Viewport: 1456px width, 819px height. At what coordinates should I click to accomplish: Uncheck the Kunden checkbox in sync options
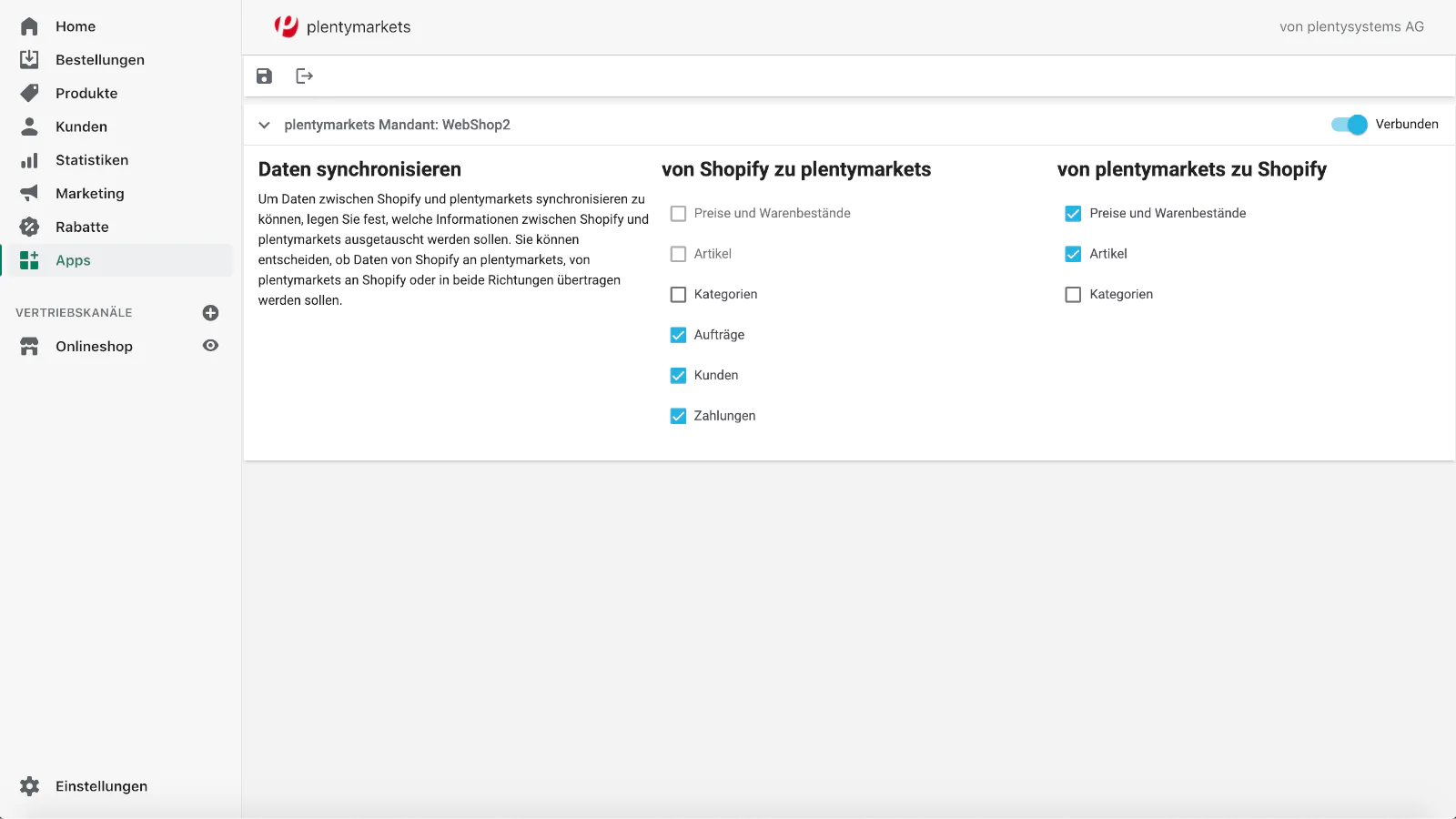[x=678, y=375]
